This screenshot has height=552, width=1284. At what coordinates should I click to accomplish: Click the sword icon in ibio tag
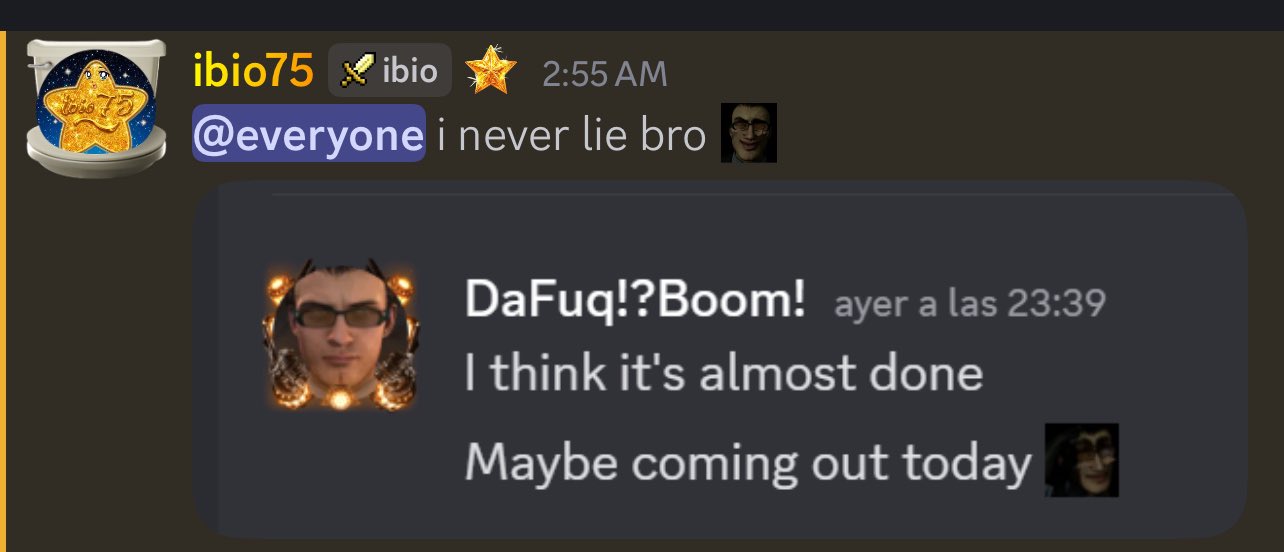click(x=357, y=70)
